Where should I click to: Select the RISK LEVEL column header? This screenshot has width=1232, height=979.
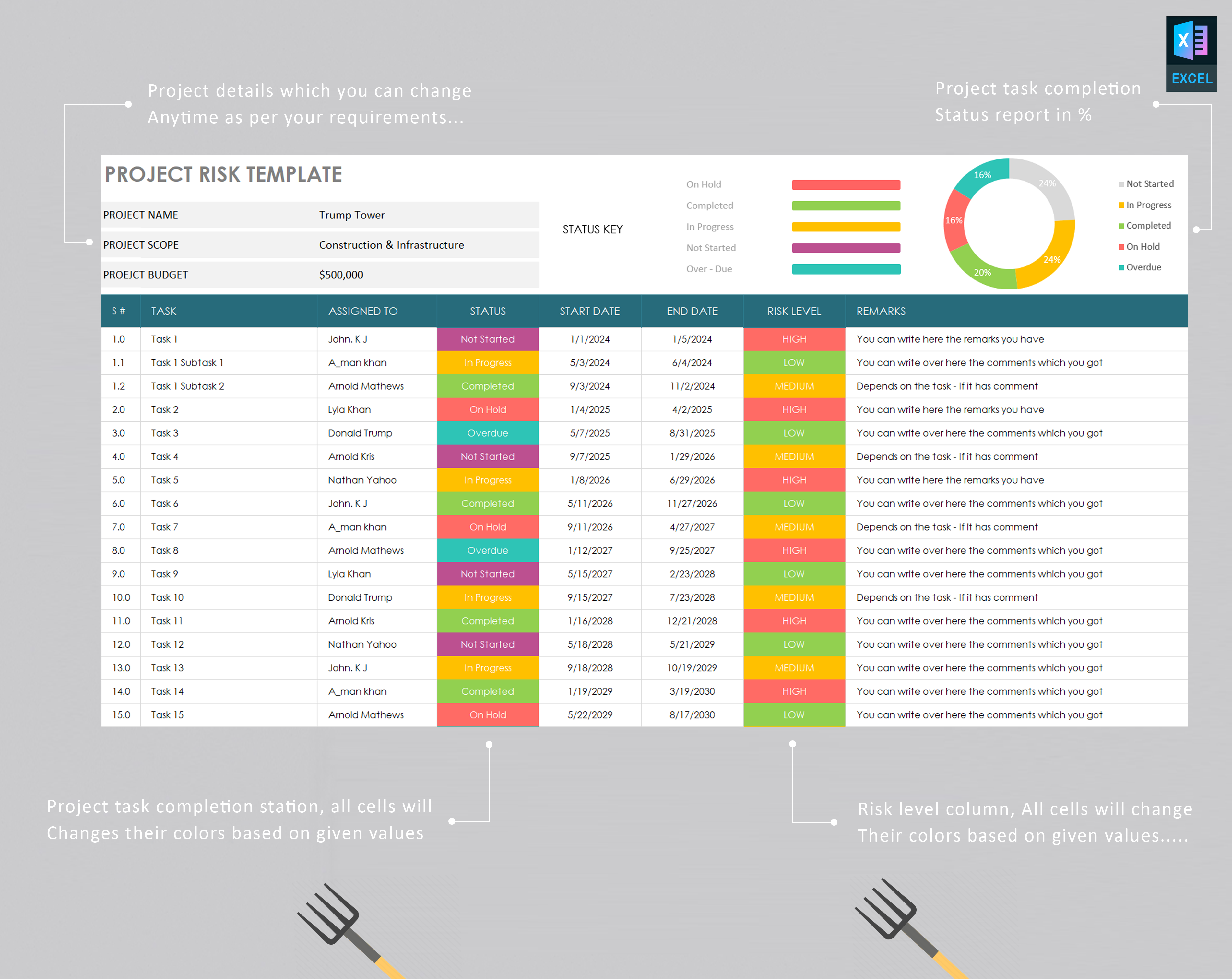coord(793,311)
